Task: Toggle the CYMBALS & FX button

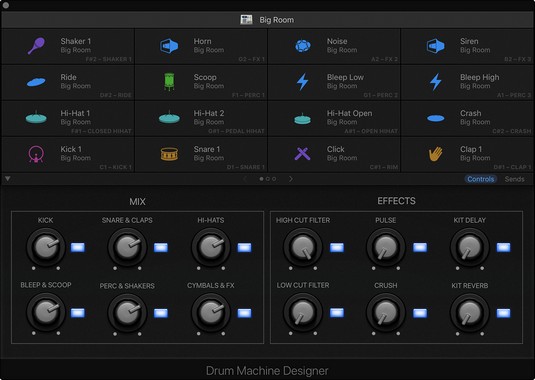Action: click(x=244, y=313)
